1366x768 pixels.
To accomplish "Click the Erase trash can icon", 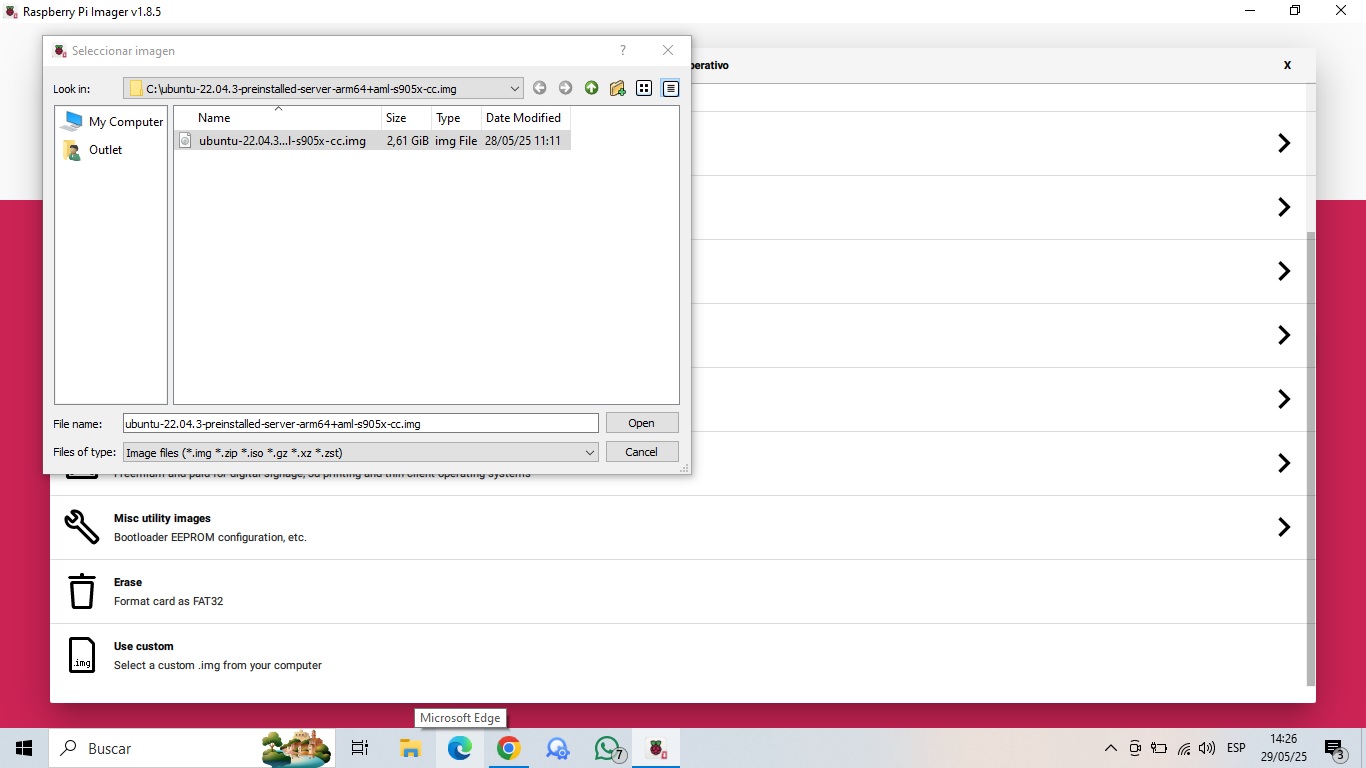I will [82, 591].
